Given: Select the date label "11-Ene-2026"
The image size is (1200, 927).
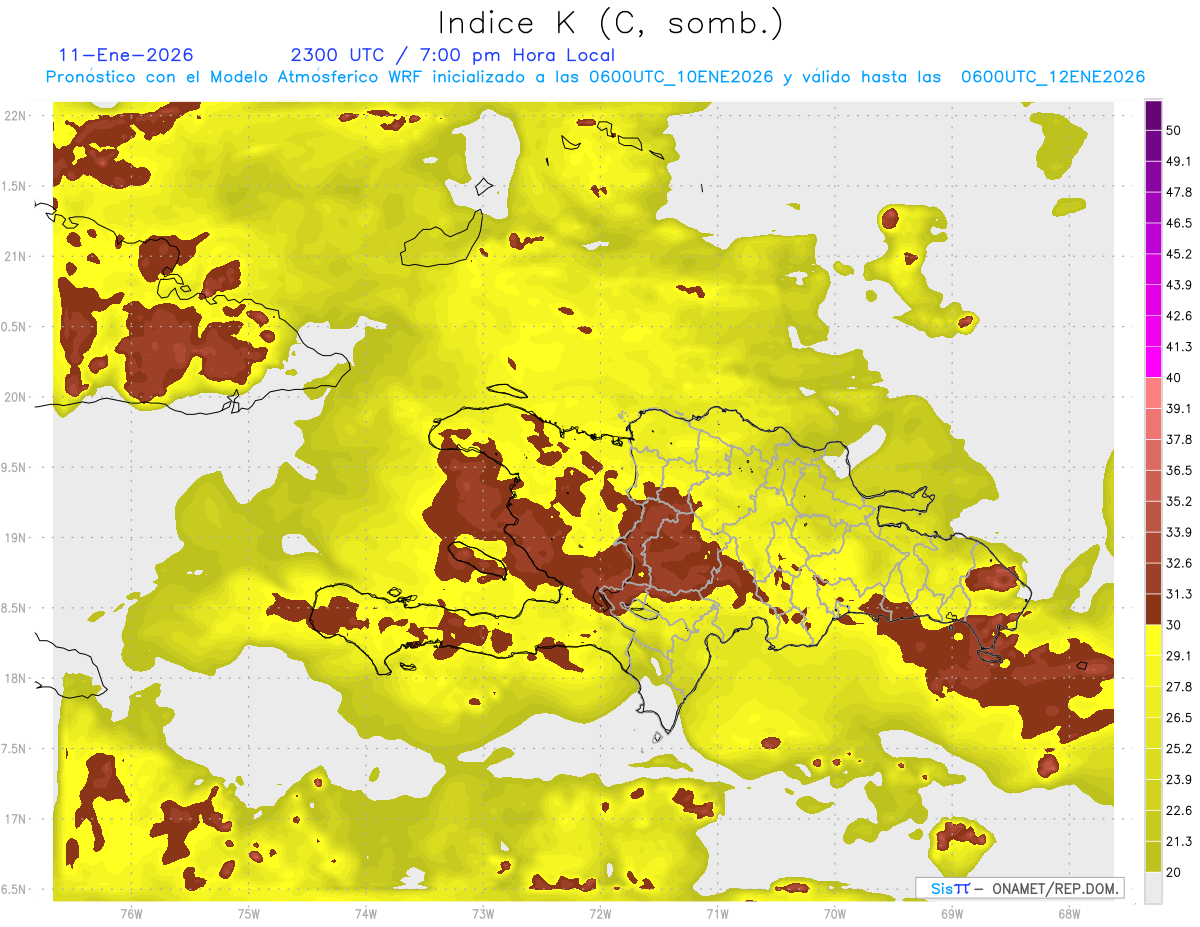Looking at the screenshot, I should 126,55.
